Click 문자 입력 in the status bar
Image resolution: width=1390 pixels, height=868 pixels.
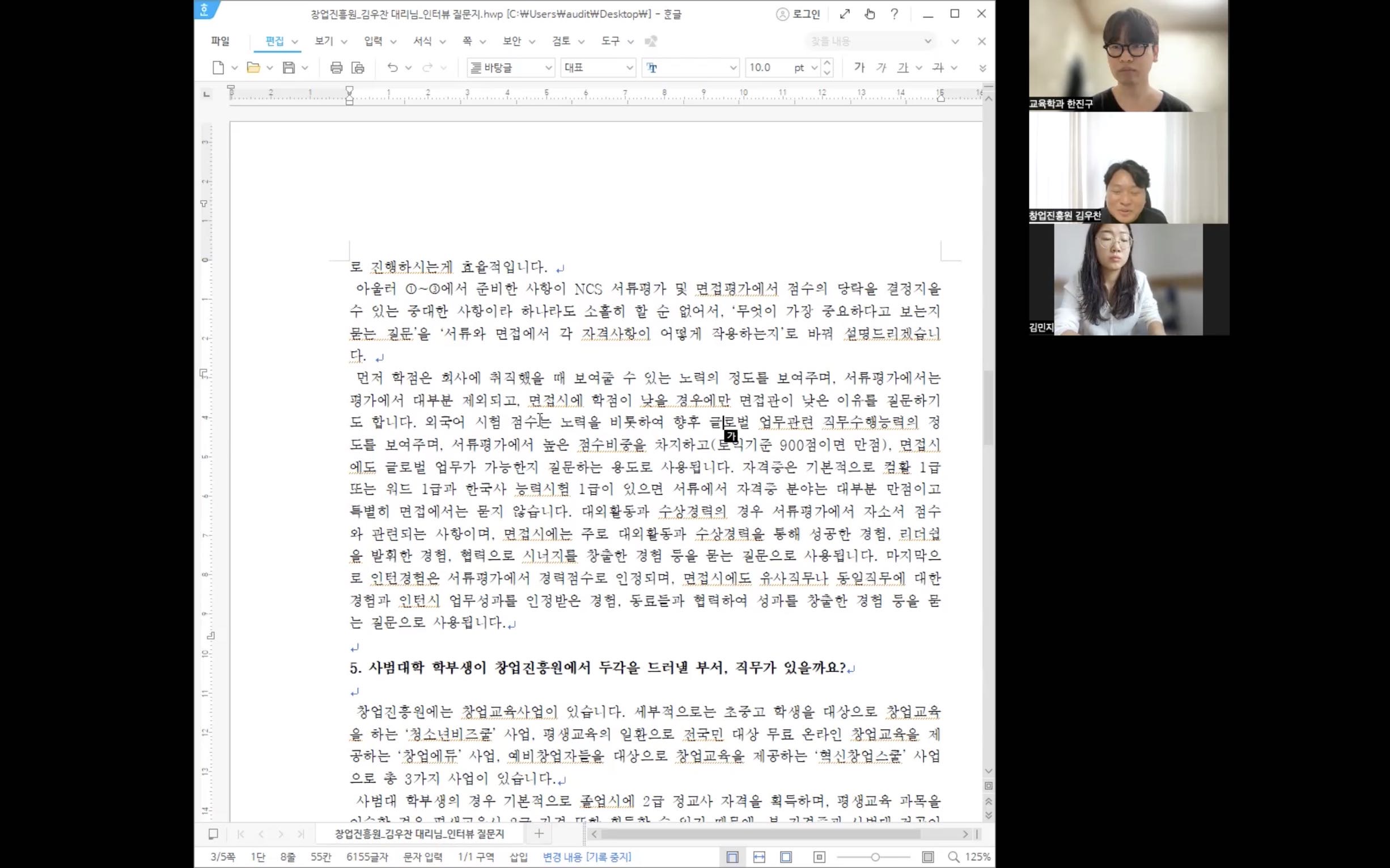(x=423, y=857)
